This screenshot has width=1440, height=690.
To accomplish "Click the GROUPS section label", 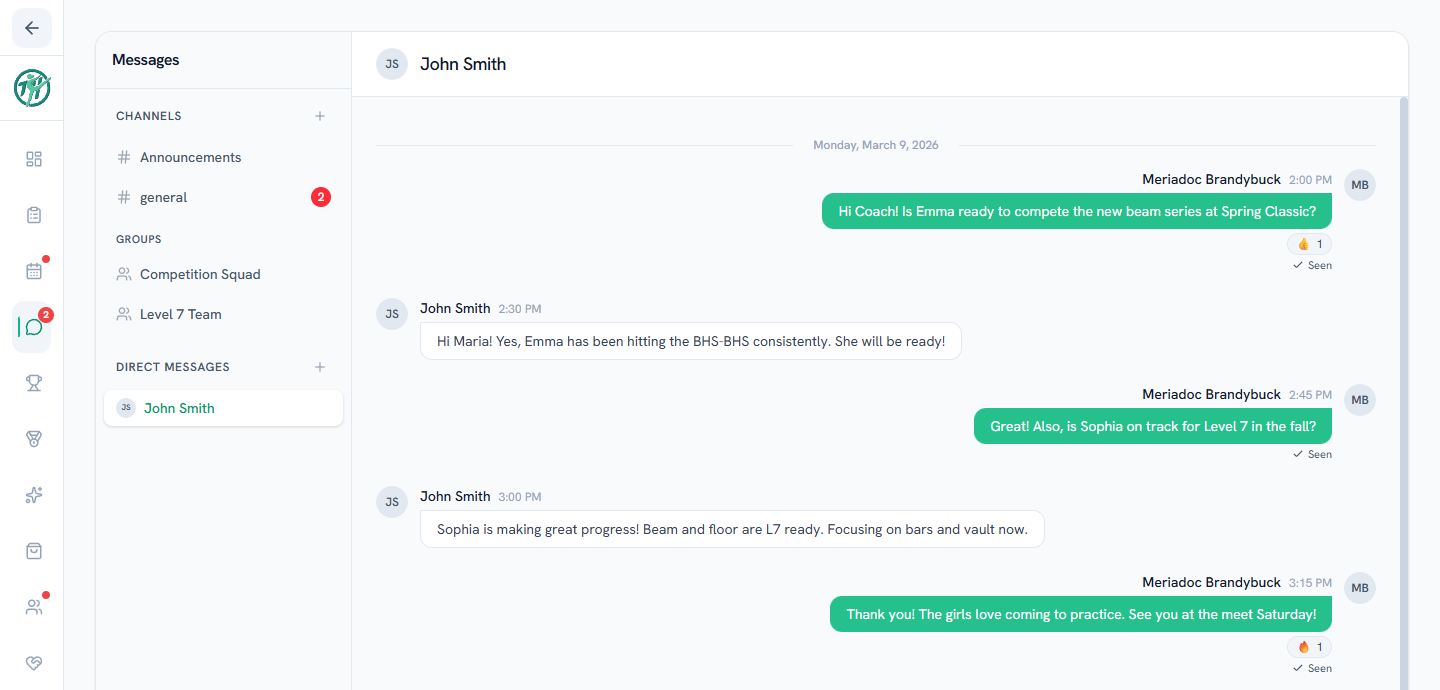I will click(x=139, y=239).
